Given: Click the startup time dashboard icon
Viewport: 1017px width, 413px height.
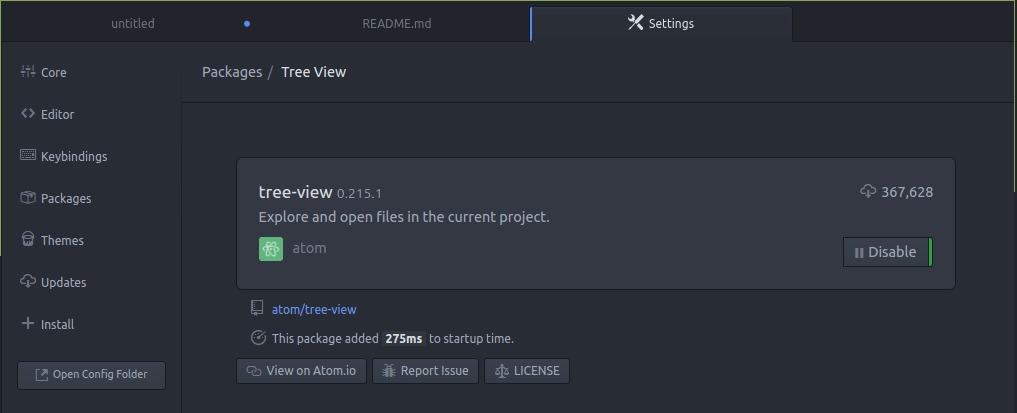Looking at the screenshot, I should pyautogui.click(x=258, y=337).
